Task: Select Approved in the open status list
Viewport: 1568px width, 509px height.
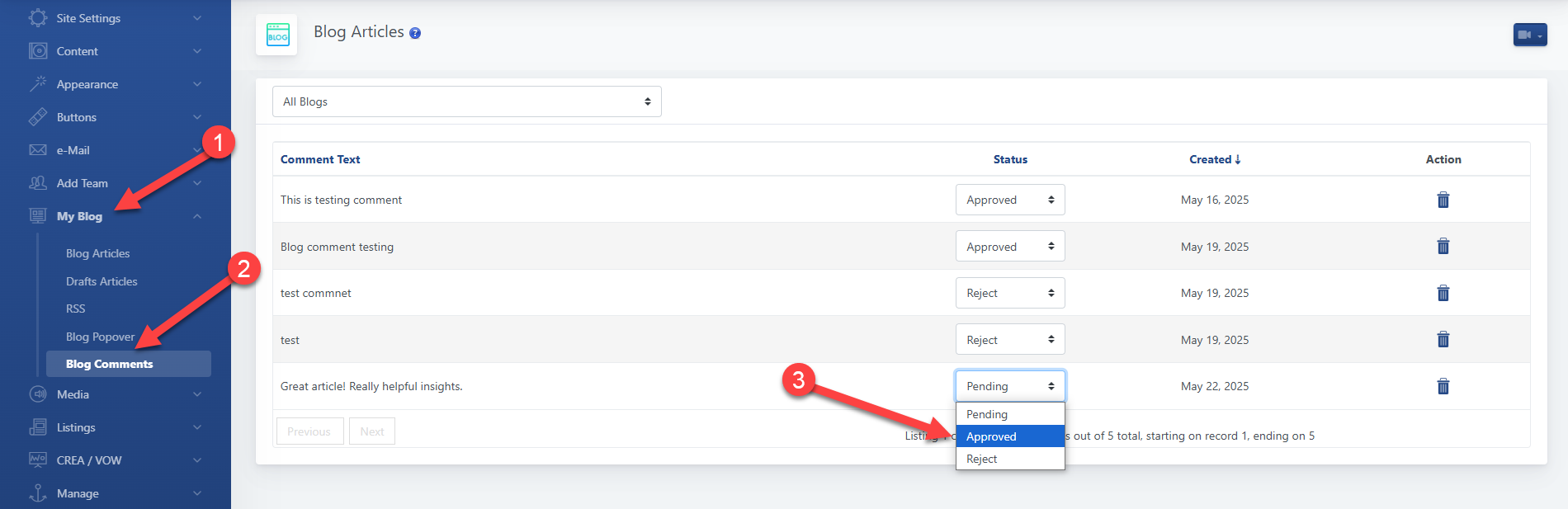Action: coord(1009,436)
